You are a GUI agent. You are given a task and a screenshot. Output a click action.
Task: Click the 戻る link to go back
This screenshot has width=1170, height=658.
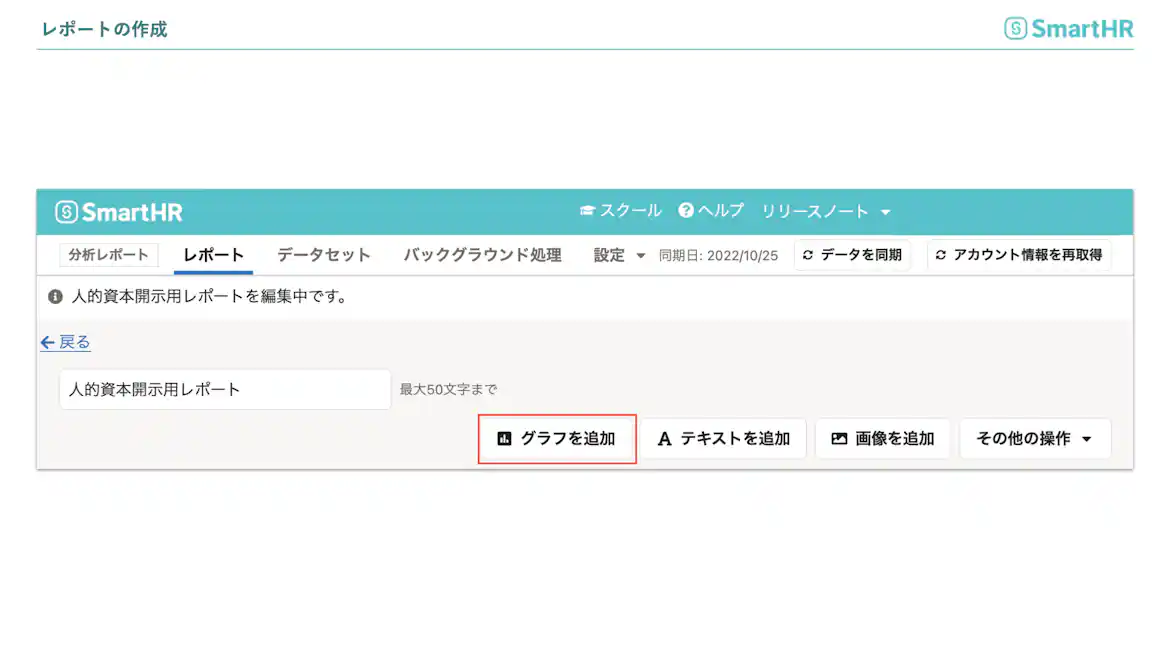[64, 342]
